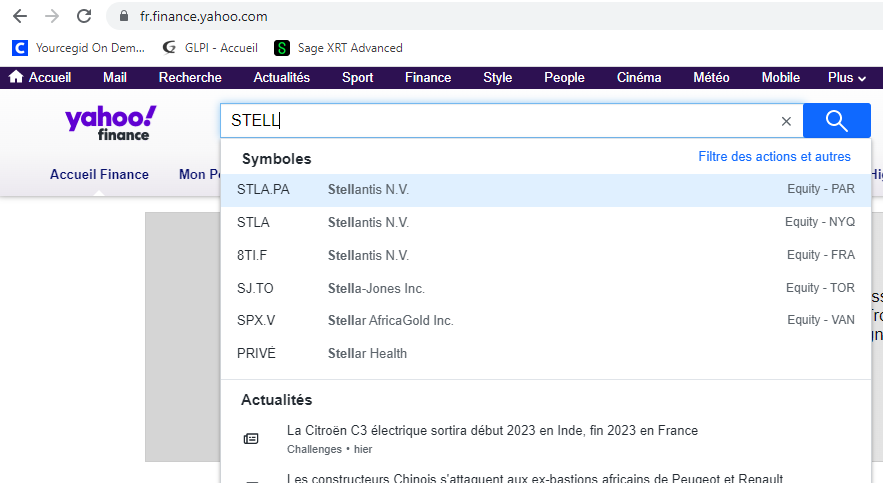Click the Accueil home icon in Yahoo bar

16,77
